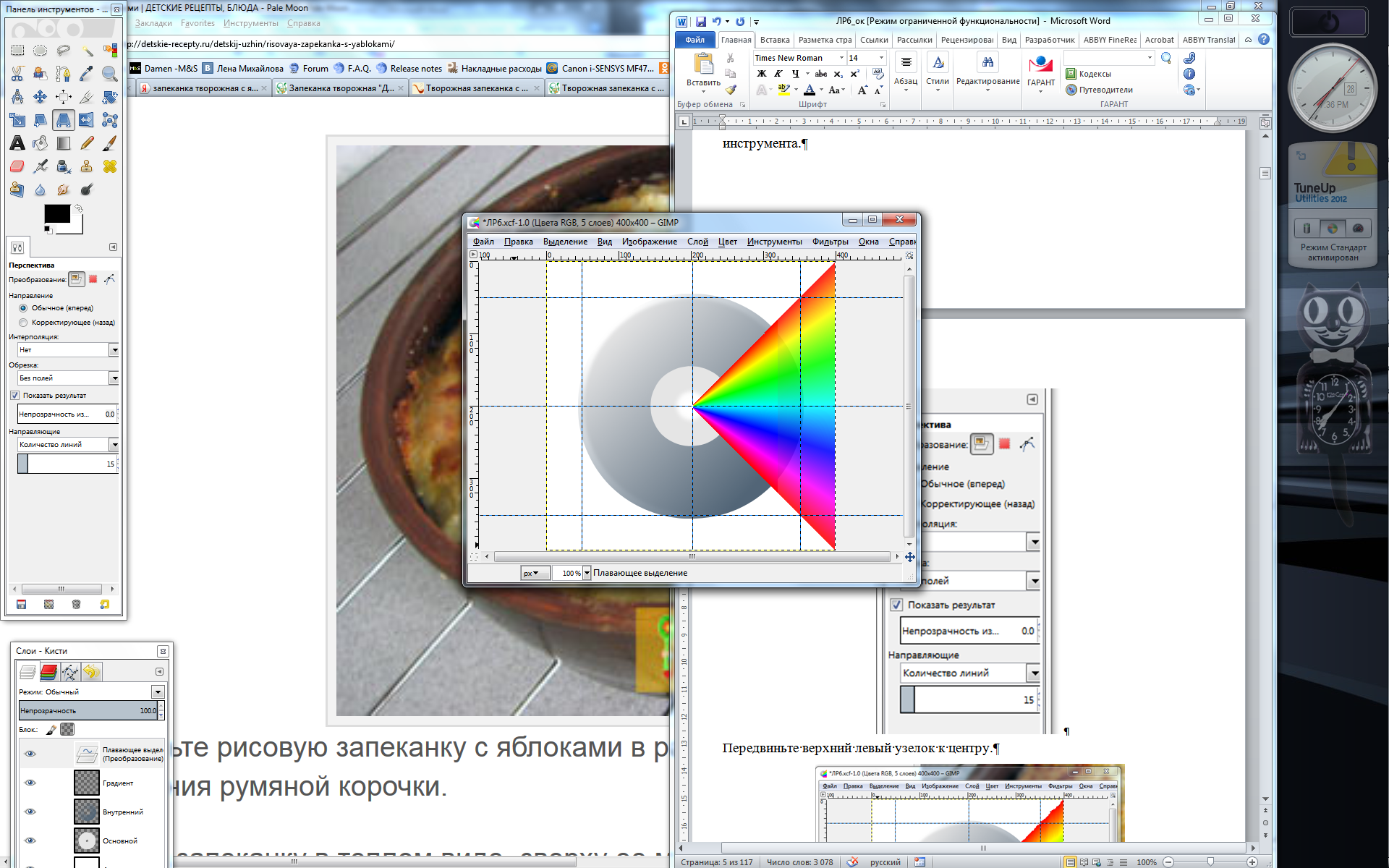Select the Pencil tool
This screenshot has height=868, width=1389.
[x=87, y=143]
